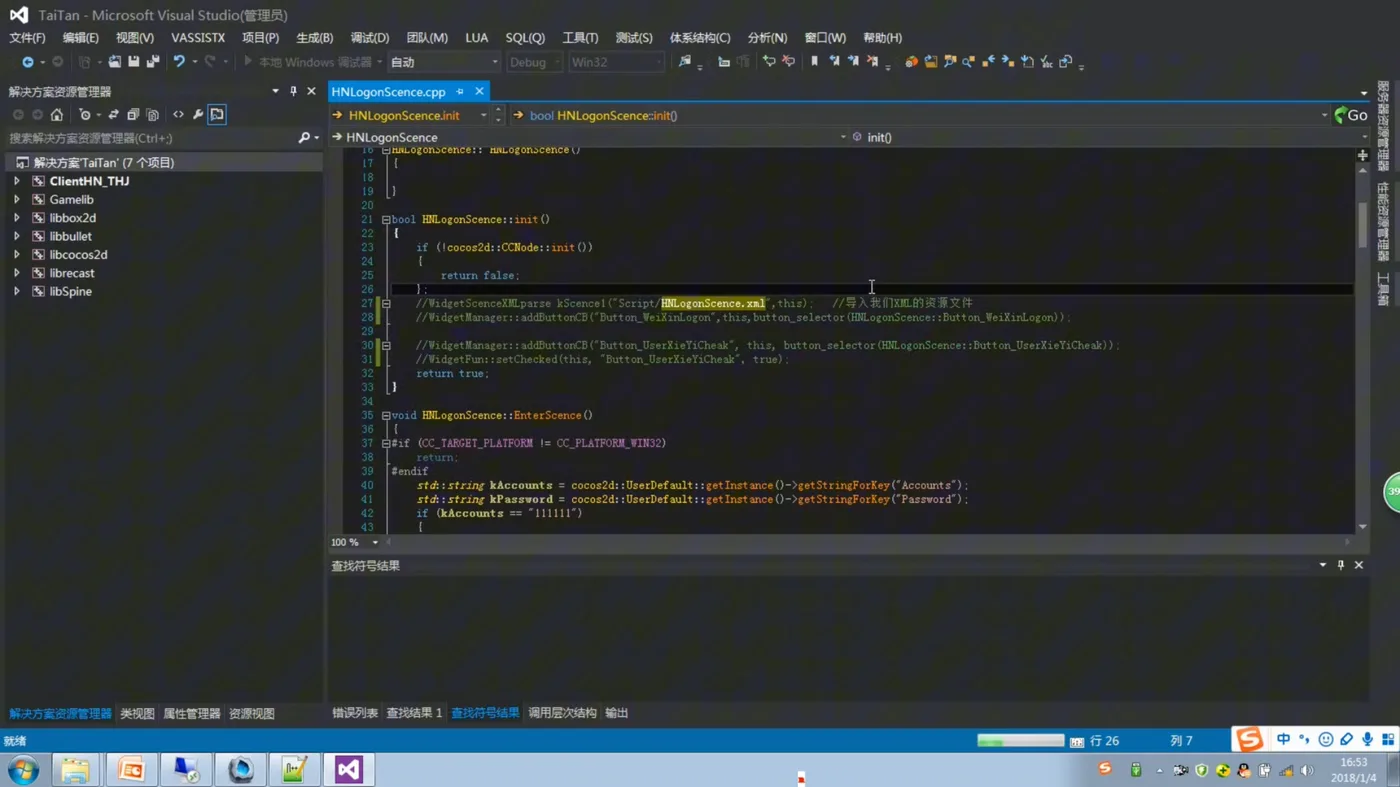
Task: Click 本地 Windows 调试器 start button
Action: click(x=309, y=62)
